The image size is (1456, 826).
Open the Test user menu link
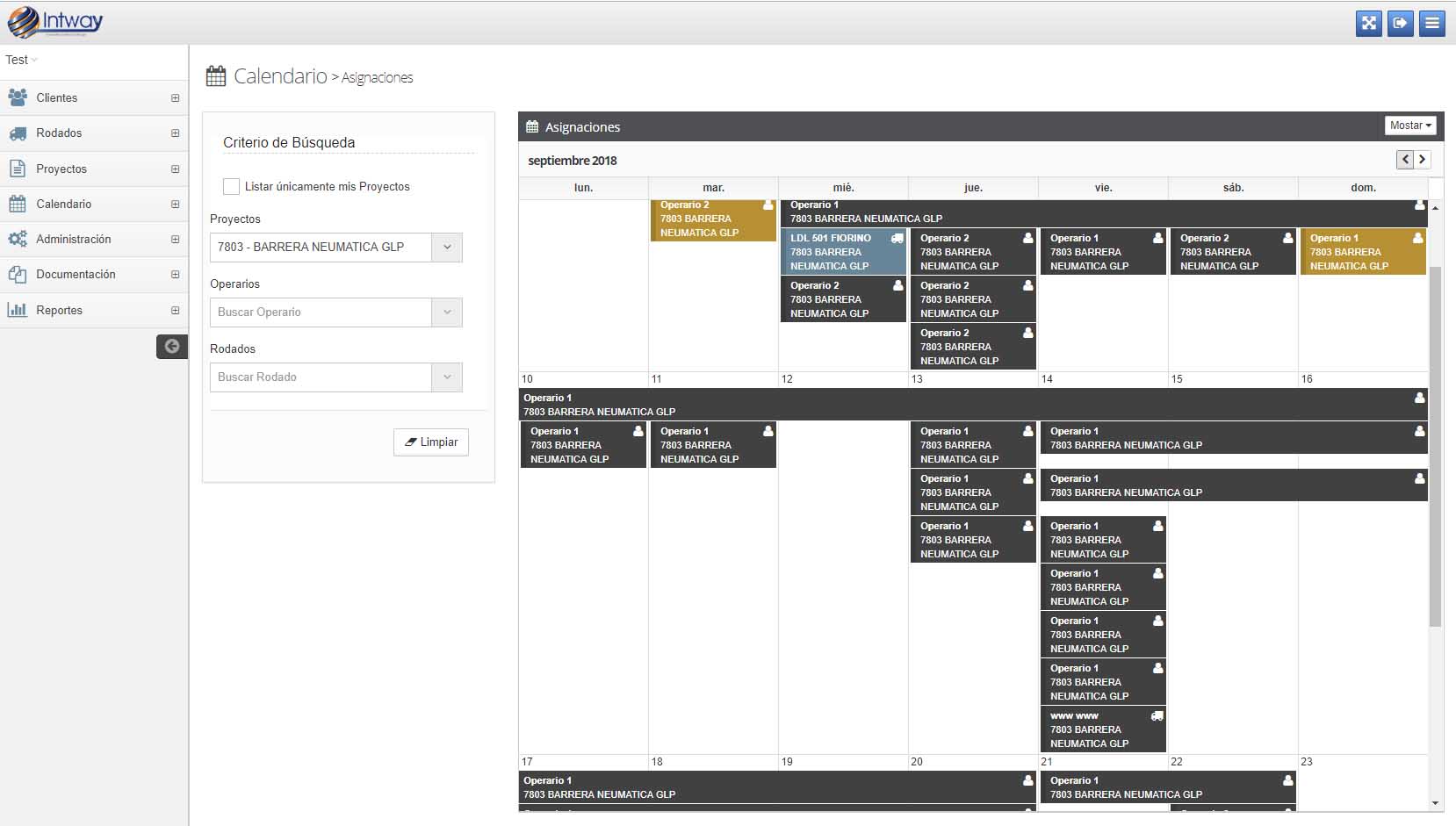(21, 60)
